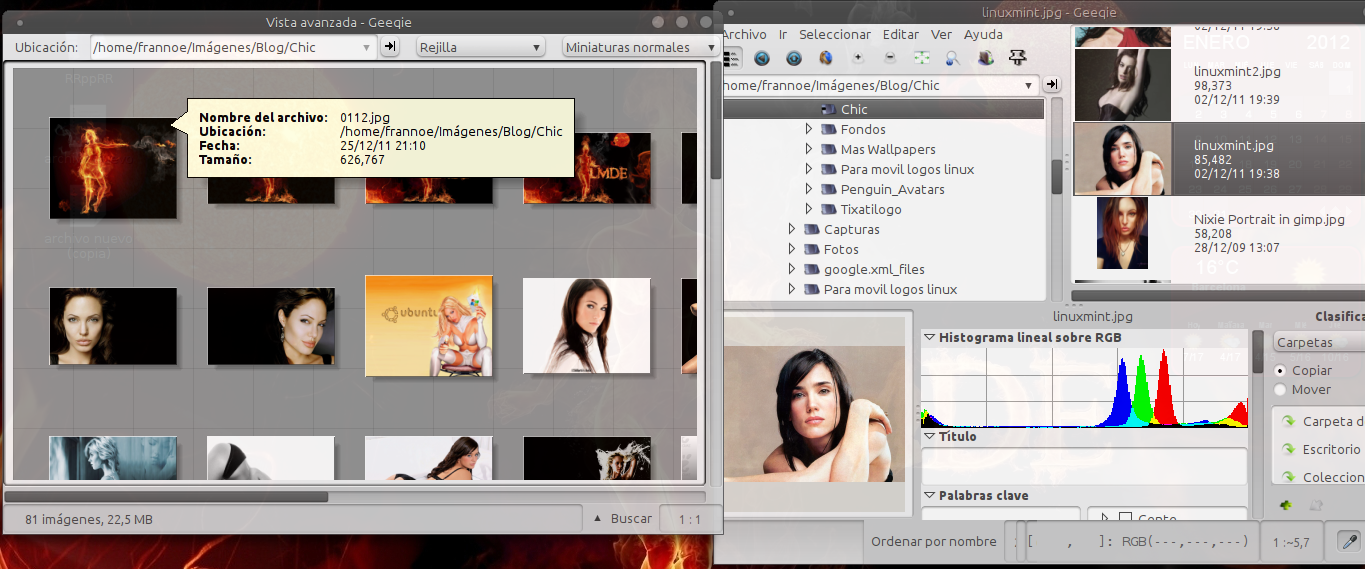Click the green arrow beside Coleccion
Viewport: 1365px width, 569px height.
(x=1288, y=478)
